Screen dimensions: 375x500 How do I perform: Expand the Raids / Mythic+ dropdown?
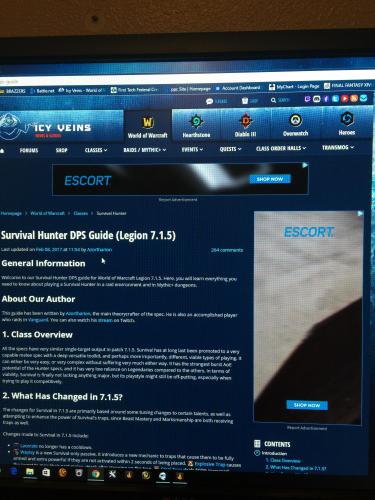pyautogui.click(x=145, y=150)
